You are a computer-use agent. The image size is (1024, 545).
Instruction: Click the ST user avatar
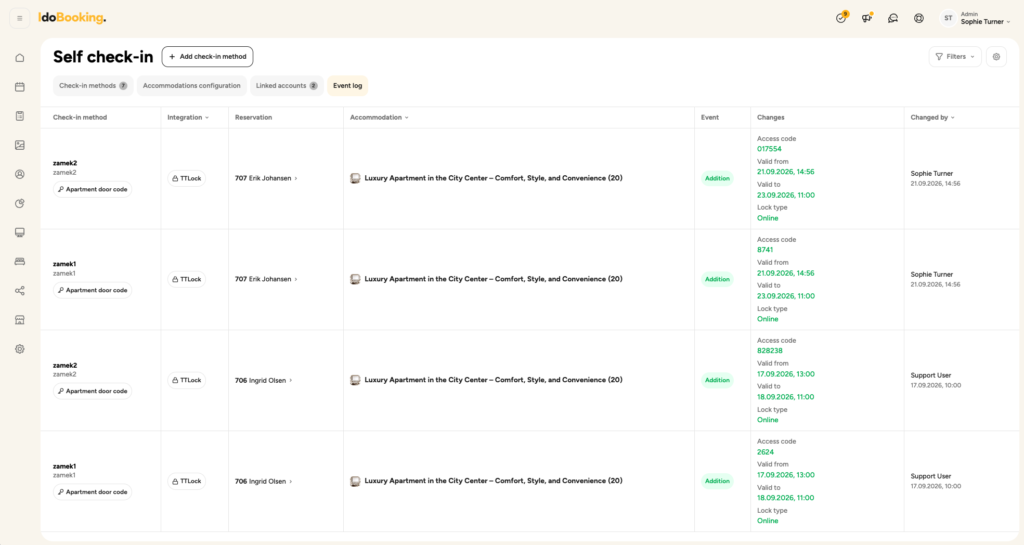click(948, 18)
